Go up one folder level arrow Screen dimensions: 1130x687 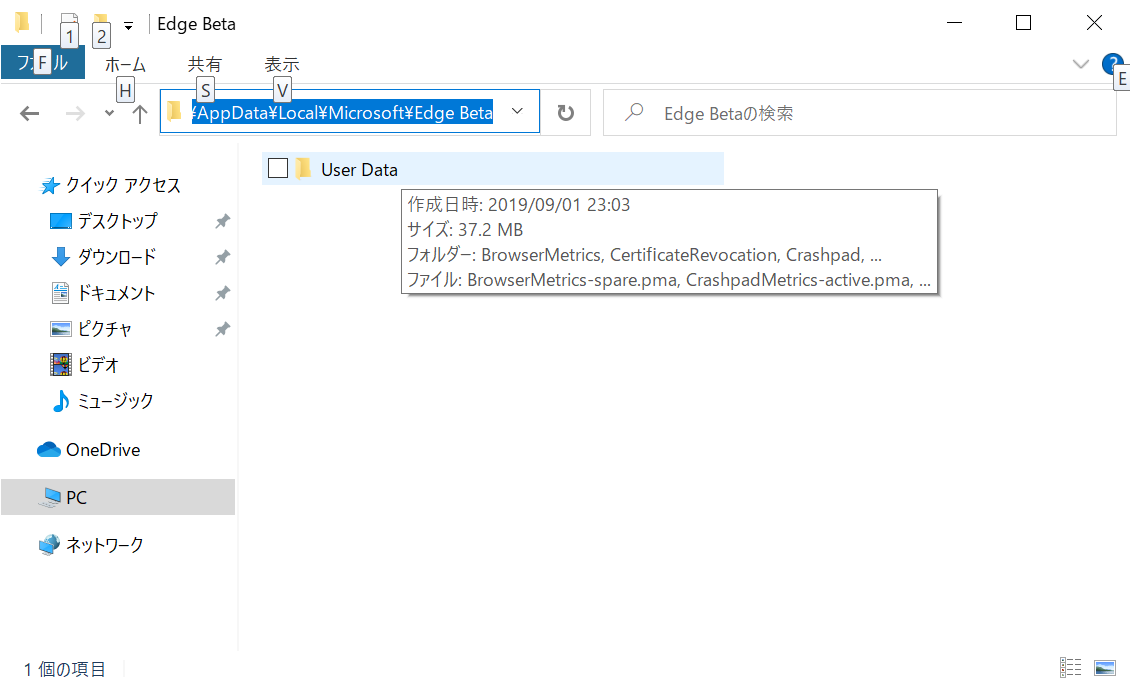[140, 113]
